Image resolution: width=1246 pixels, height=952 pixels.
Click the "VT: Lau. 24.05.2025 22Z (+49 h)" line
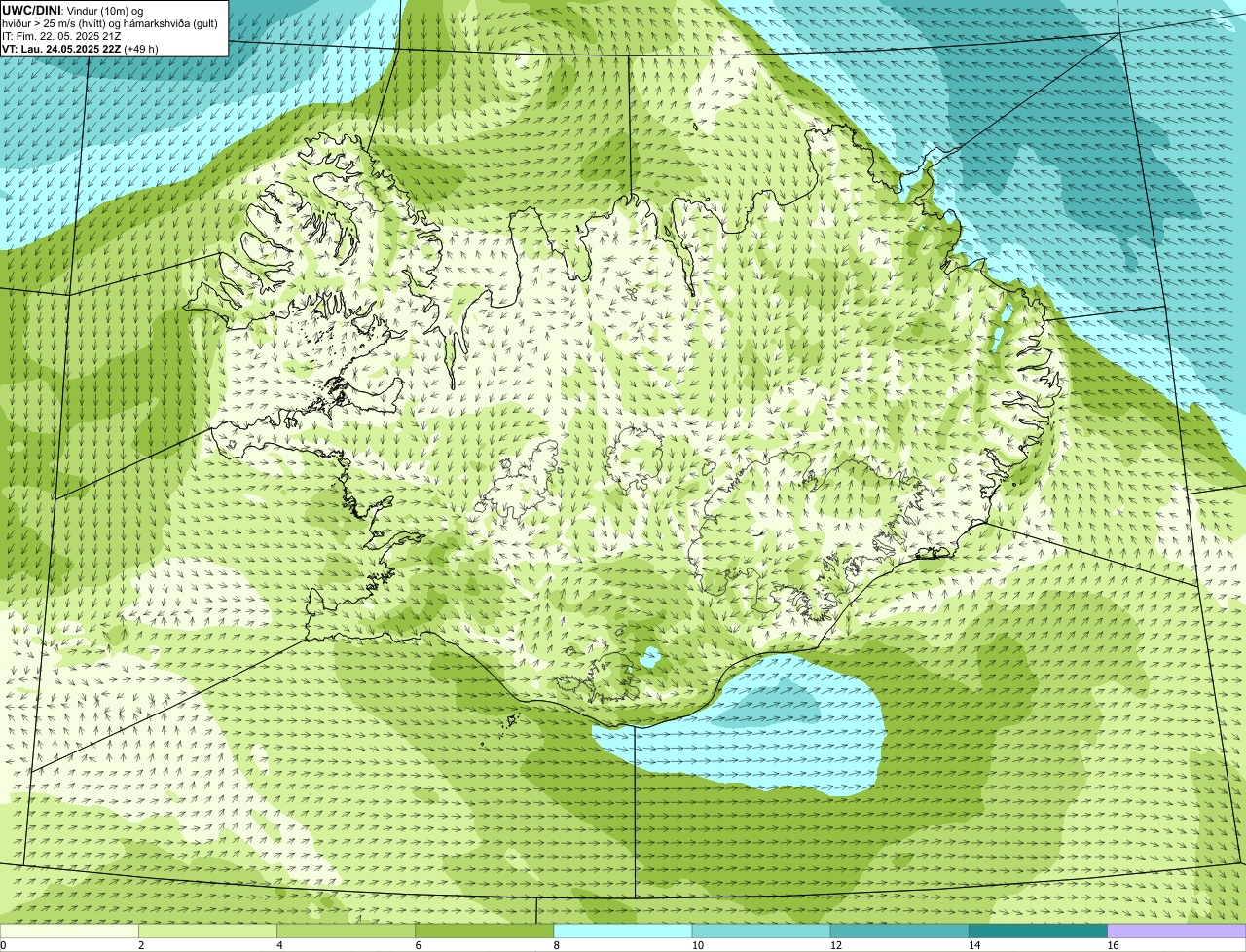[x=80, y=48]
